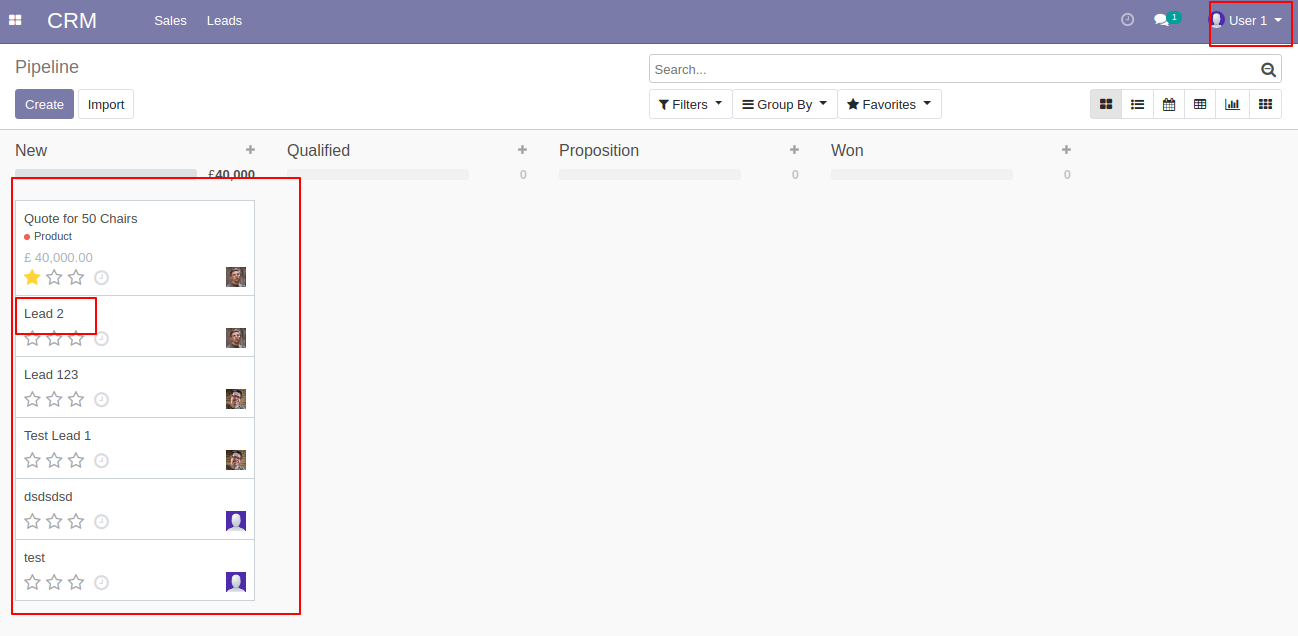Add a quick lead in Proposition column
The image size is (1298, 636).
(794, 150)
